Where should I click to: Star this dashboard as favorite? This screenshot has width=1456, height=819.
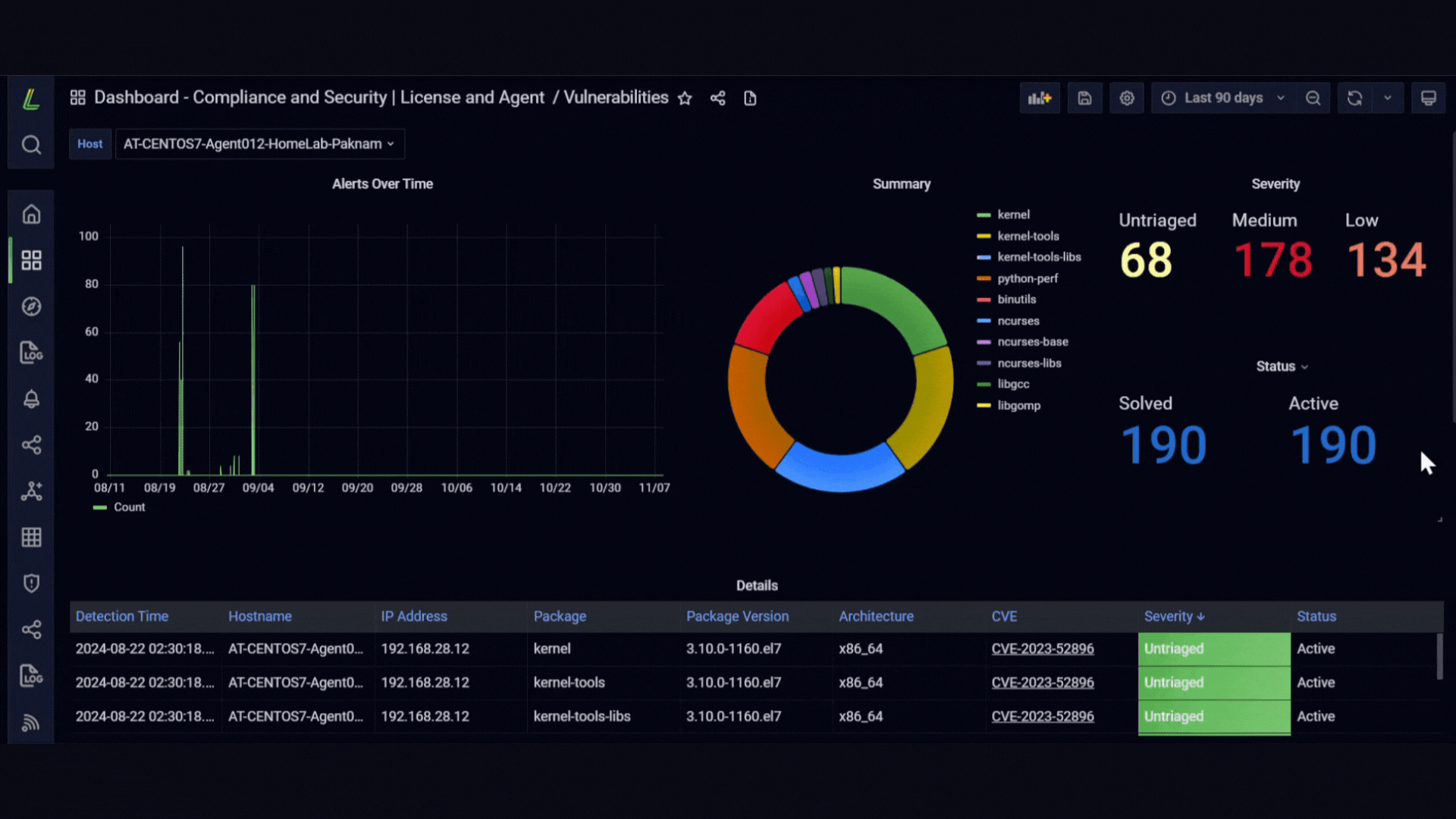[x=685, y=99]
